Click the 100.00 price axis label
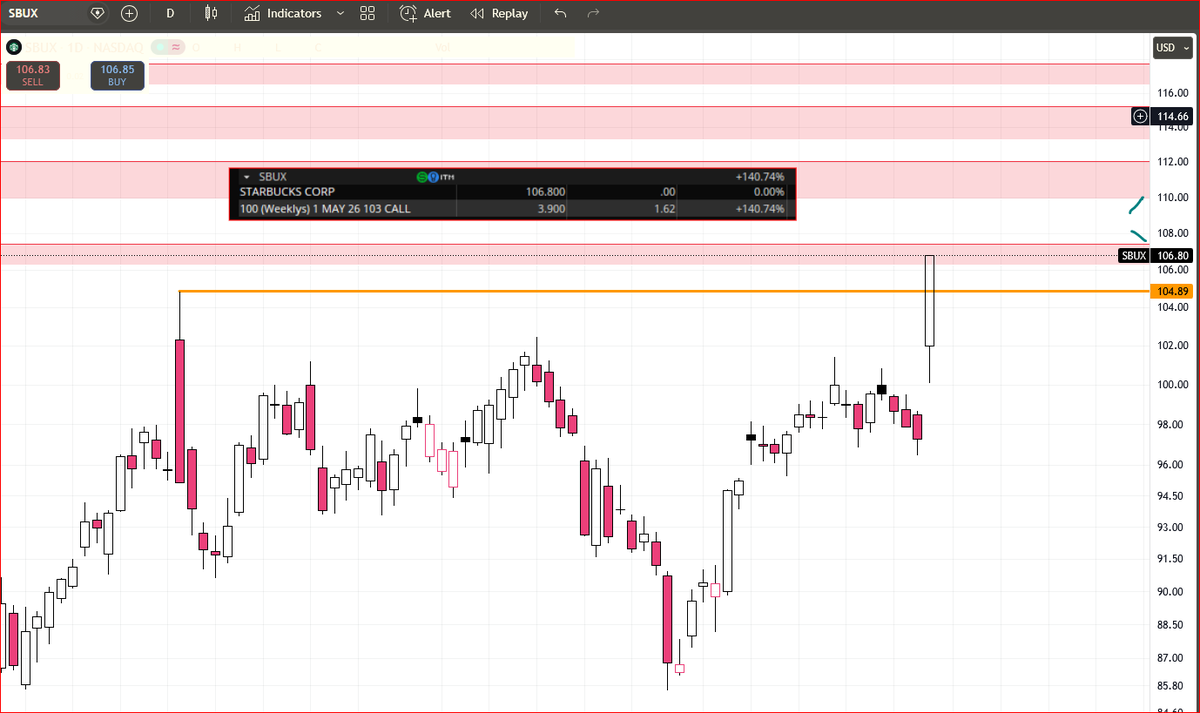1200x713 pixels. pos(1172,385)
